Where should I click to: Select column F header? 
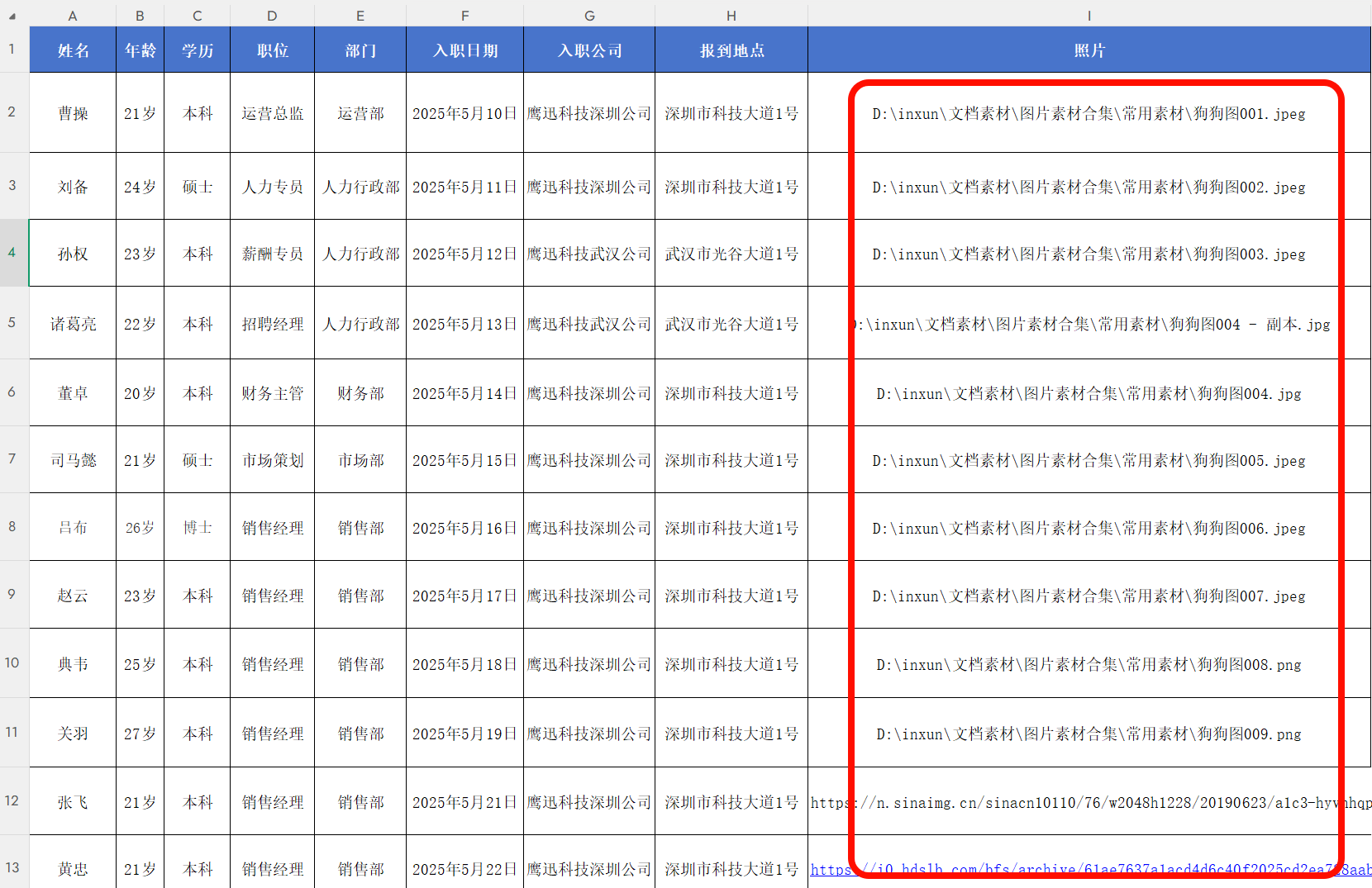(464, 16)
